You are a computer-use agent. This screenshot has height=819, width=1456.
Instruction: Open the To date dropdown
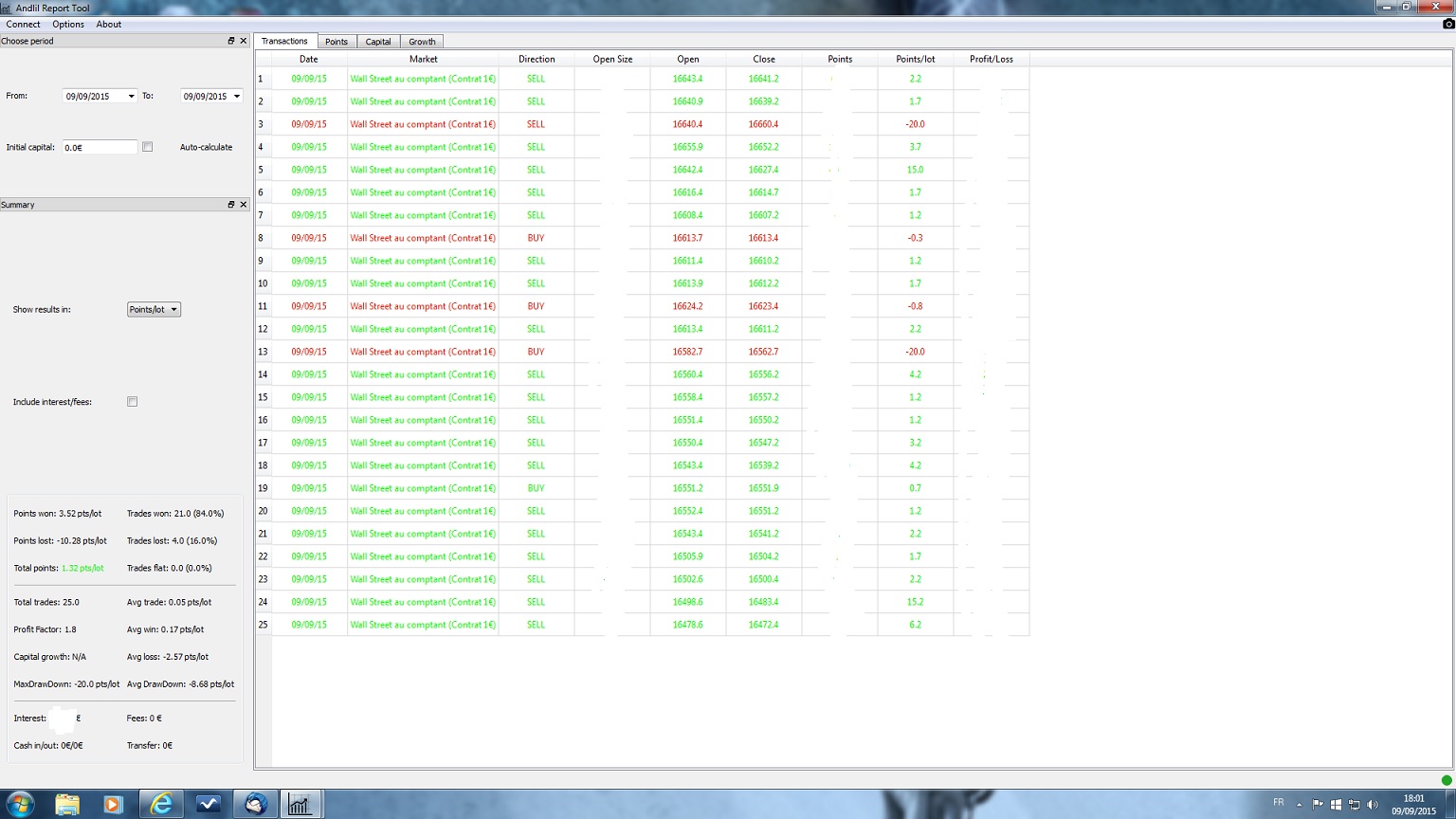237,96
